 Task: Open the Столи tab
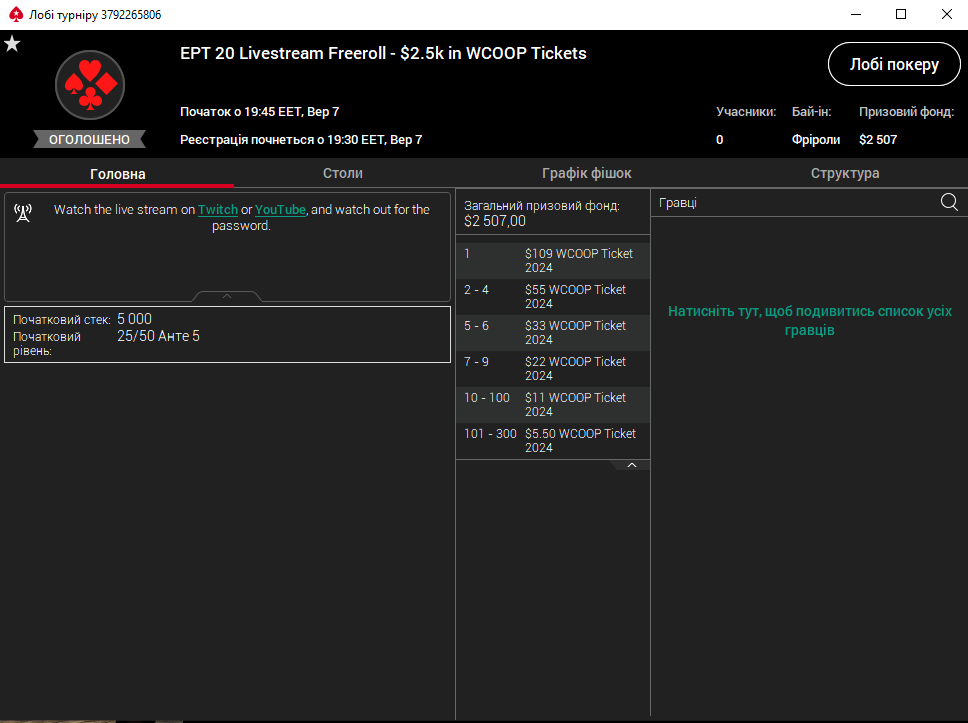click(343, 173)
